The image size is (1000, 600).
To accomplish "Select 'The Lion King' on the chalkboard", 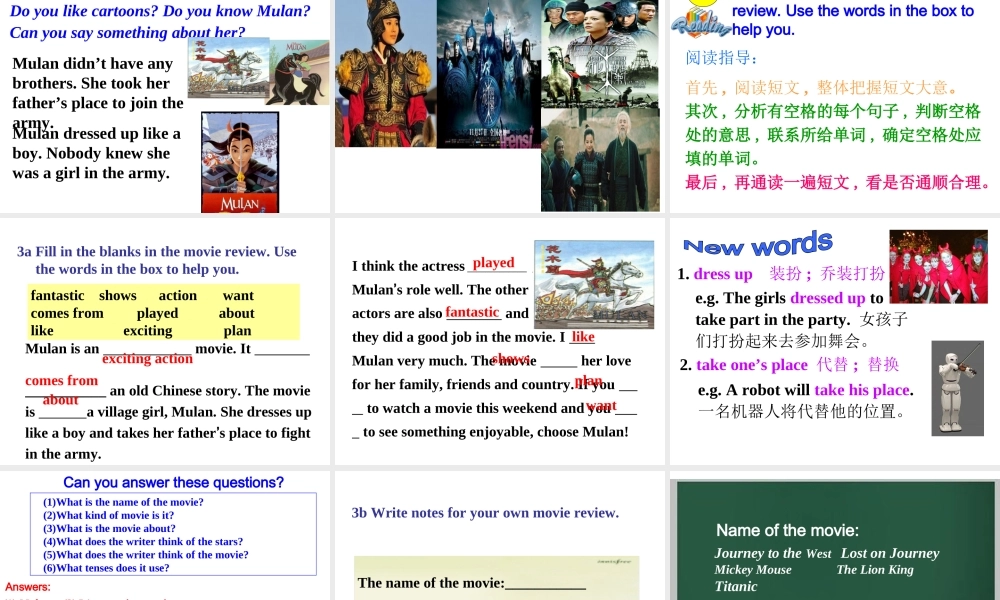I will click(875, 570).
